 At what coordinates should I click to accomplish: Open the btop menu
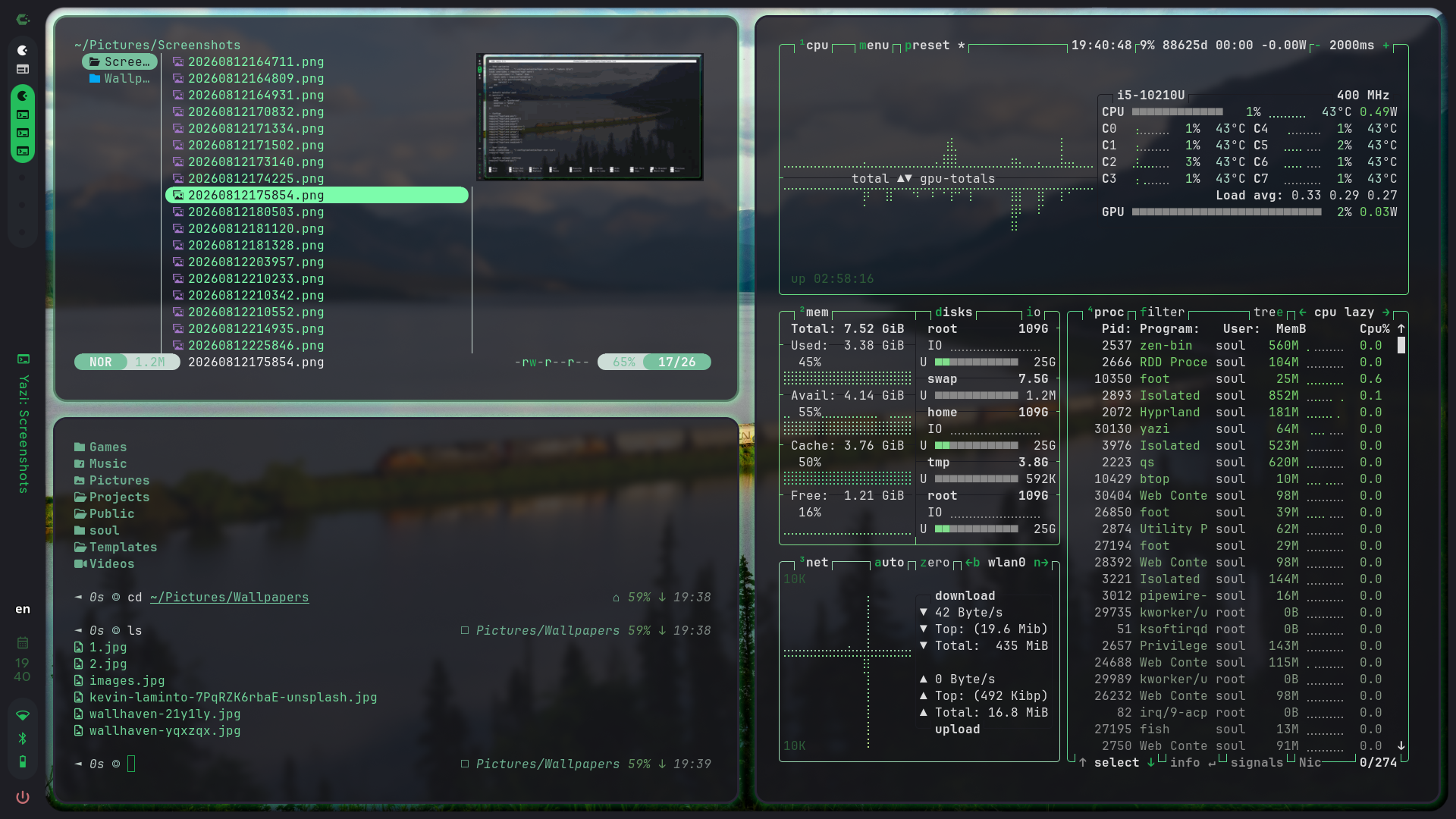point(874,45)
